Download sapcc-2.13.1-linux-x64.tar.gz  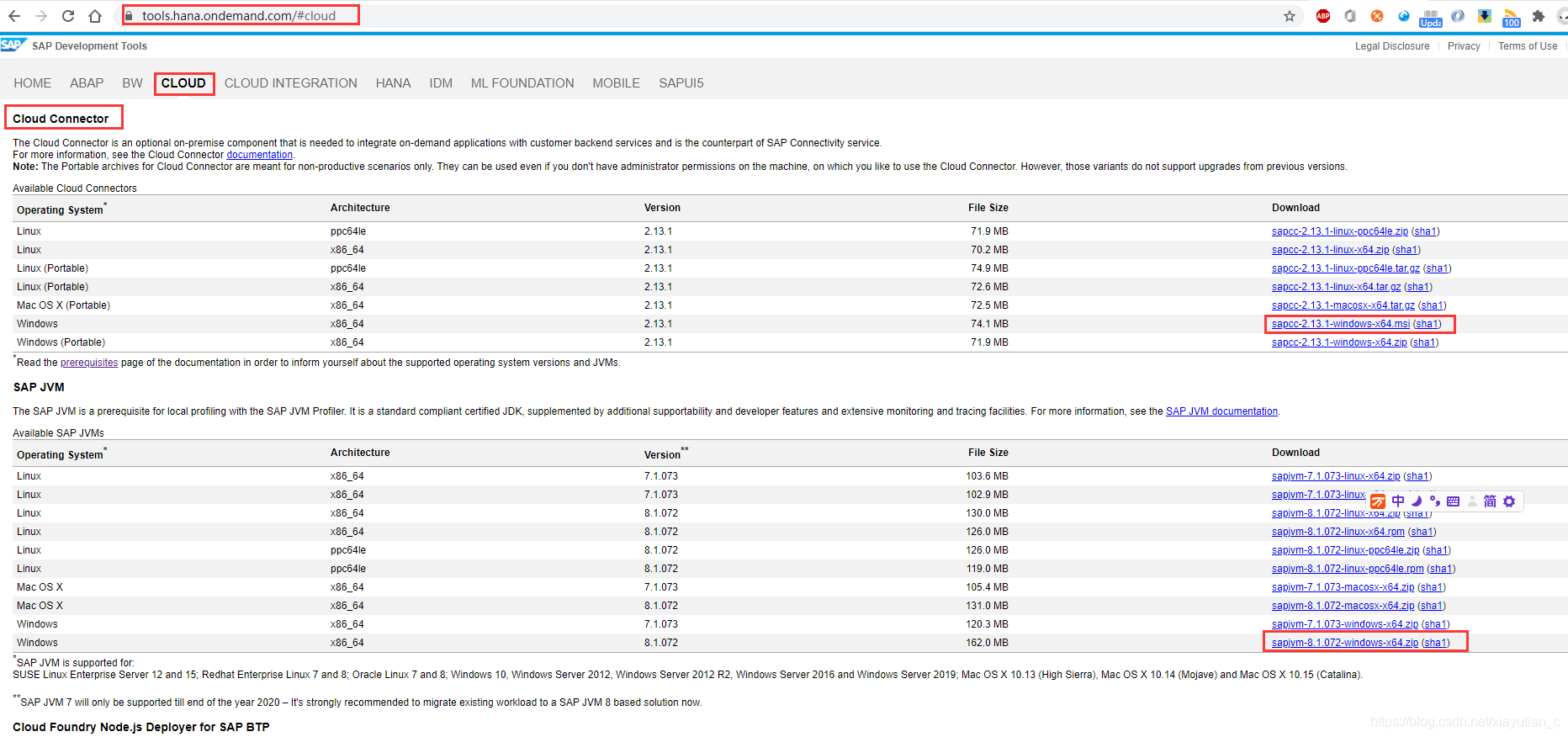[x=1337, y=287]
